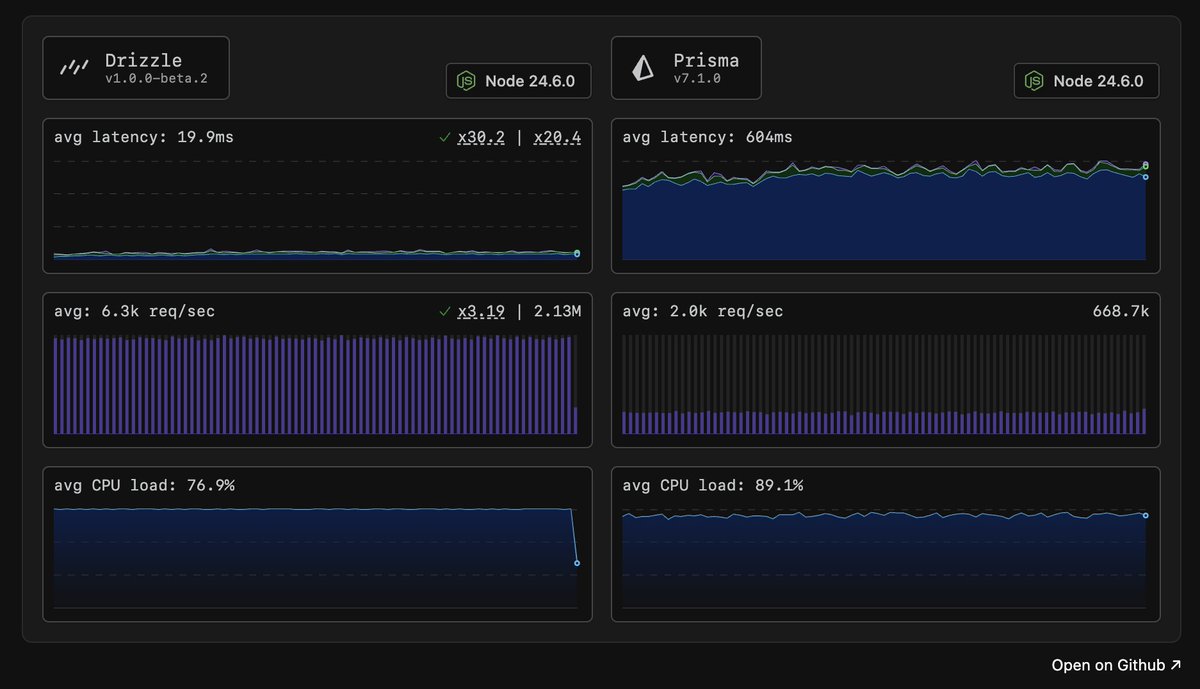Select Node 24.6.0 badge under Prisma
The image size is (1200, 689).
coord(1087,81)
